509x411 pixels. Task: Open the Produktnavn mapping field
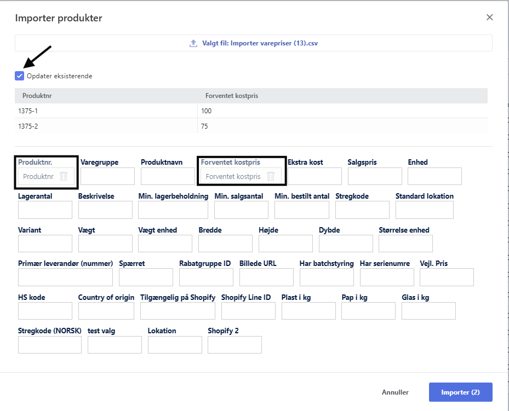tap(168, 176)
